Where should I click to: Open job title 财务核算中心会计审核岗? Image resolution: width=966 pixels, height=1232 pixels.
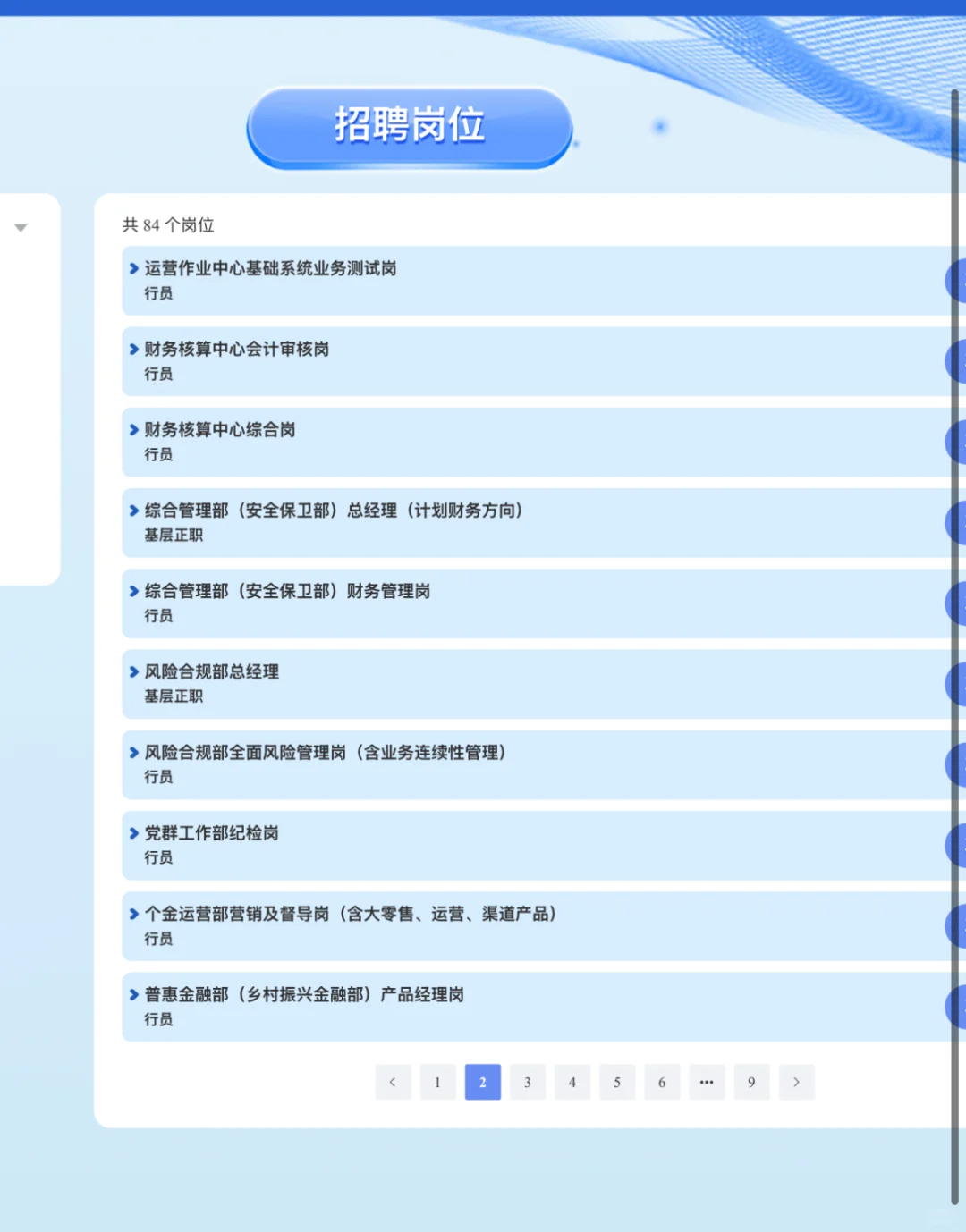click(x=237, y=349)
